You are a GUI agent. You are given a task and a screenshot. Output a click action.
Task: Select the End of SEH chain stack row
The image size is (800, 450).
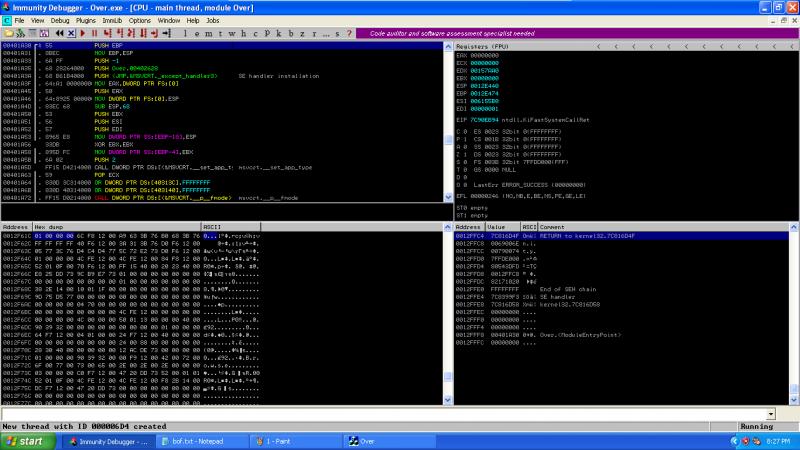[x=621, y=289]
